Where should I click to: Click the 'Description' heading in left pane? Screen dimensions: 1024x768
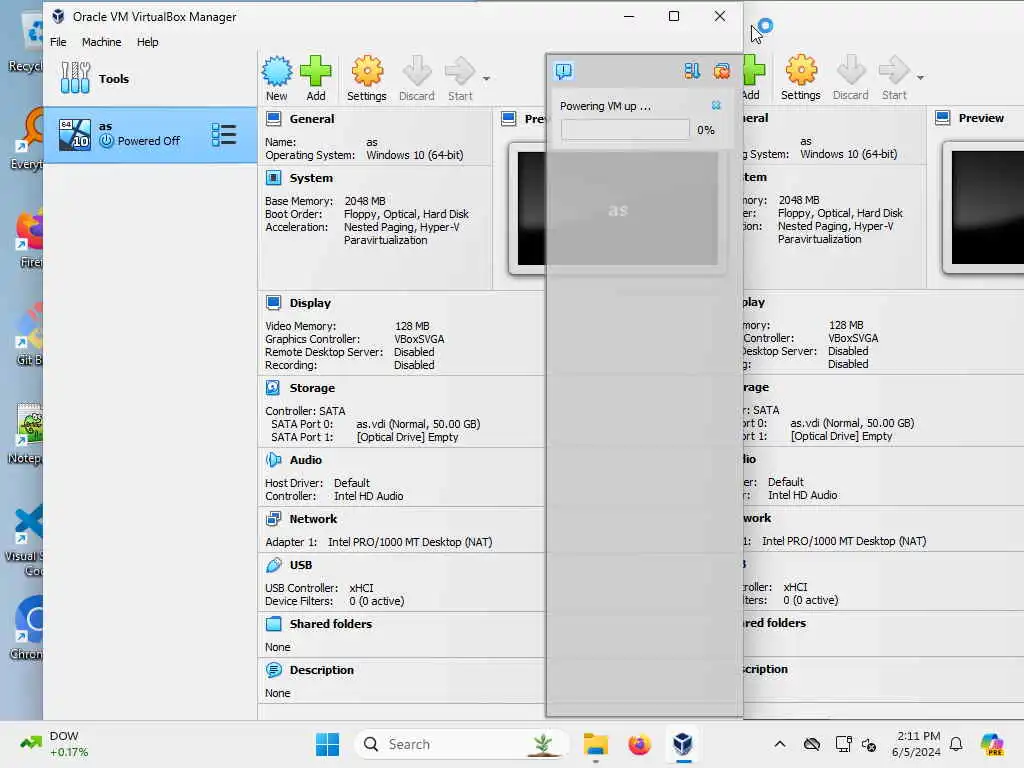pyautogui.click(x=321, y=670)
